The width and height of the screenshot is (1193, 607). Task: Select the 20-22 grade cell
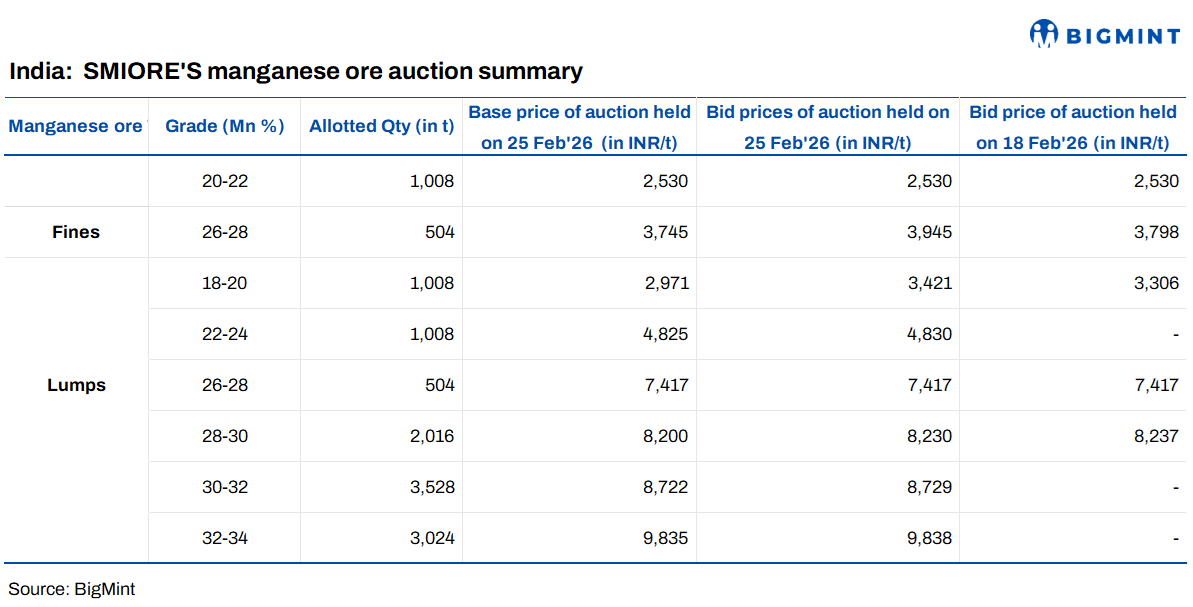(225, 181)
